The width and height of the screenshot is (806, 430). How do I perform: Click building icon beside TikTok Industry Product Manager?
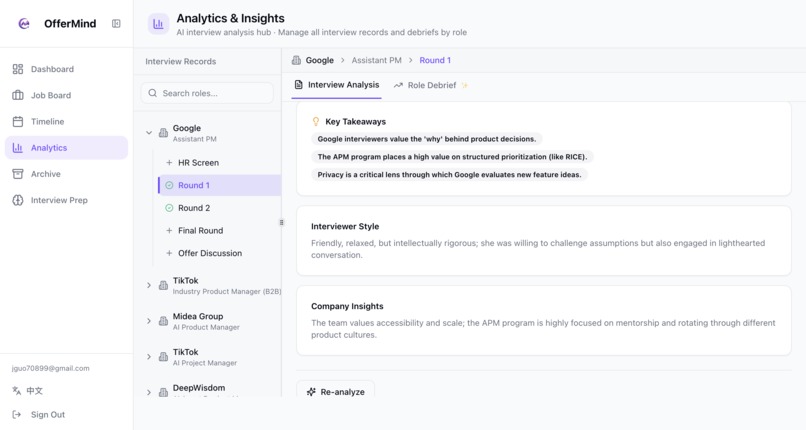[163, 285]
